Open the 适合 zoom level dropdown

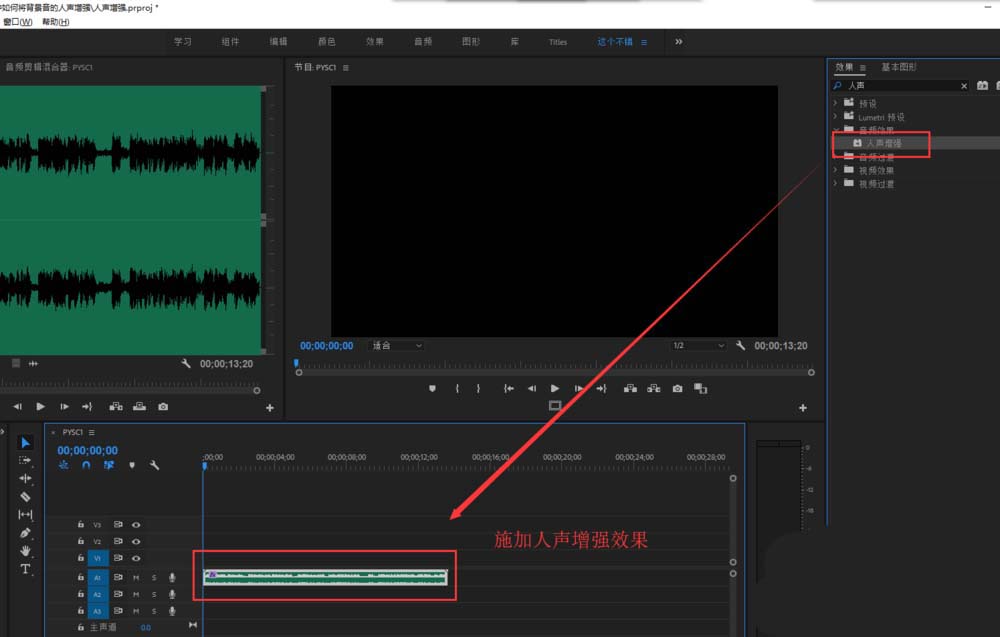click(396, 346)
